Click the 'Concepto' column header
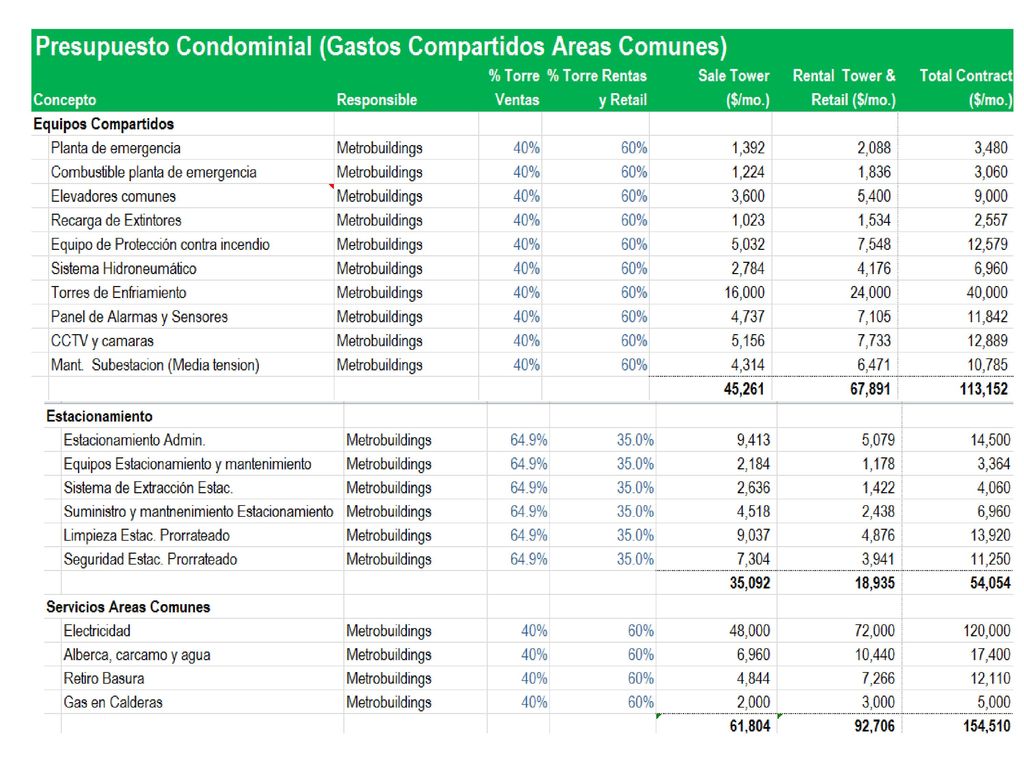This screenshot has height=768, width=1024. click(x=65, y=100)
